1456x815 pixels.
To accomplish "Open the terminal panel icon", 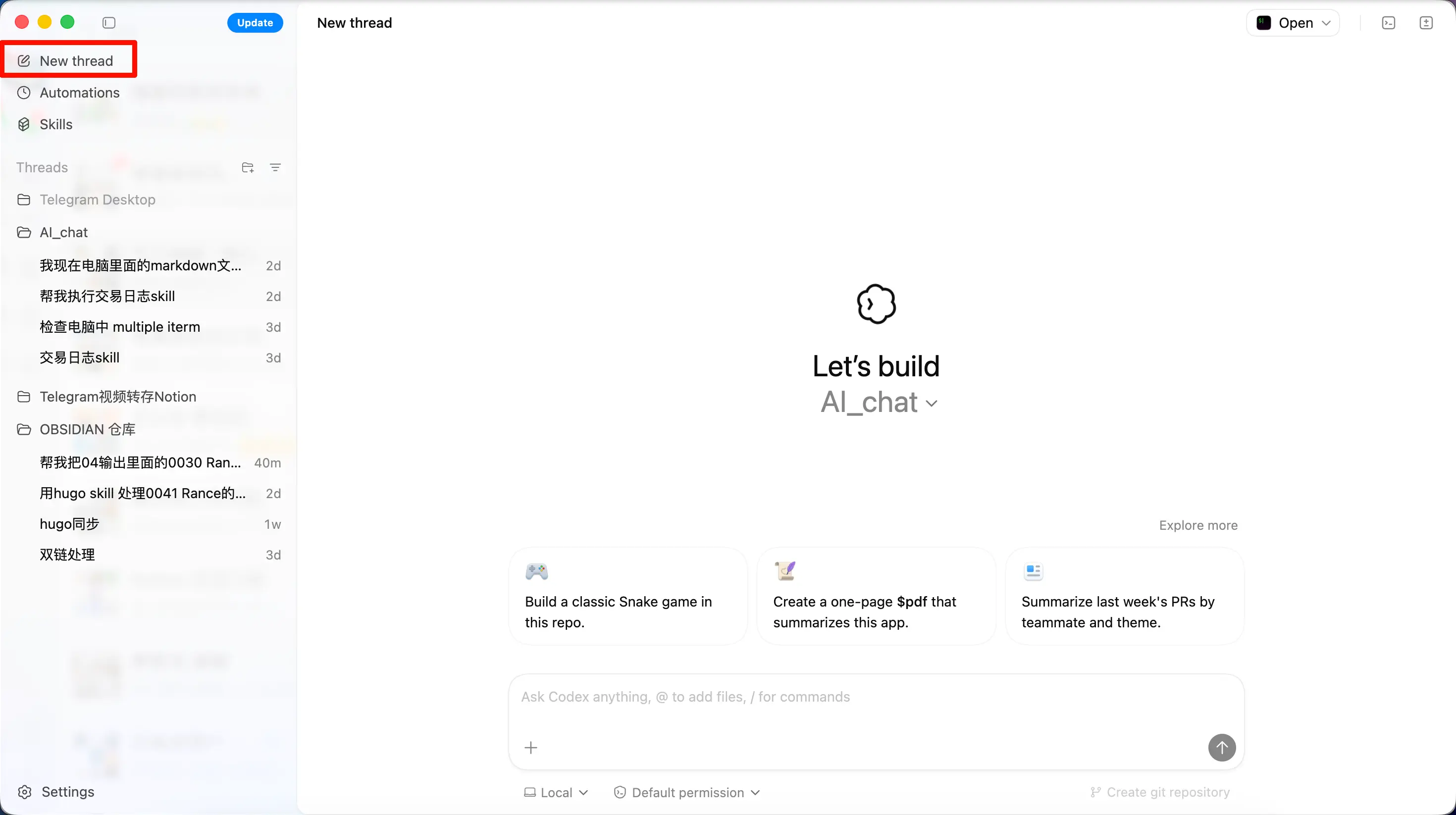I will pyautogui.click(x=1388, y=23).
